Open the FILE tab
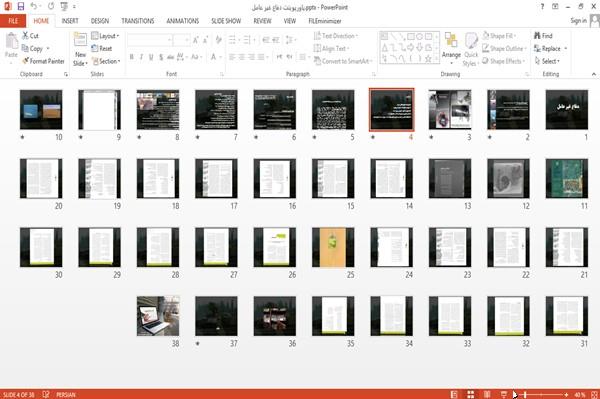This screenshot has height=399, width=600. (13, 21)
